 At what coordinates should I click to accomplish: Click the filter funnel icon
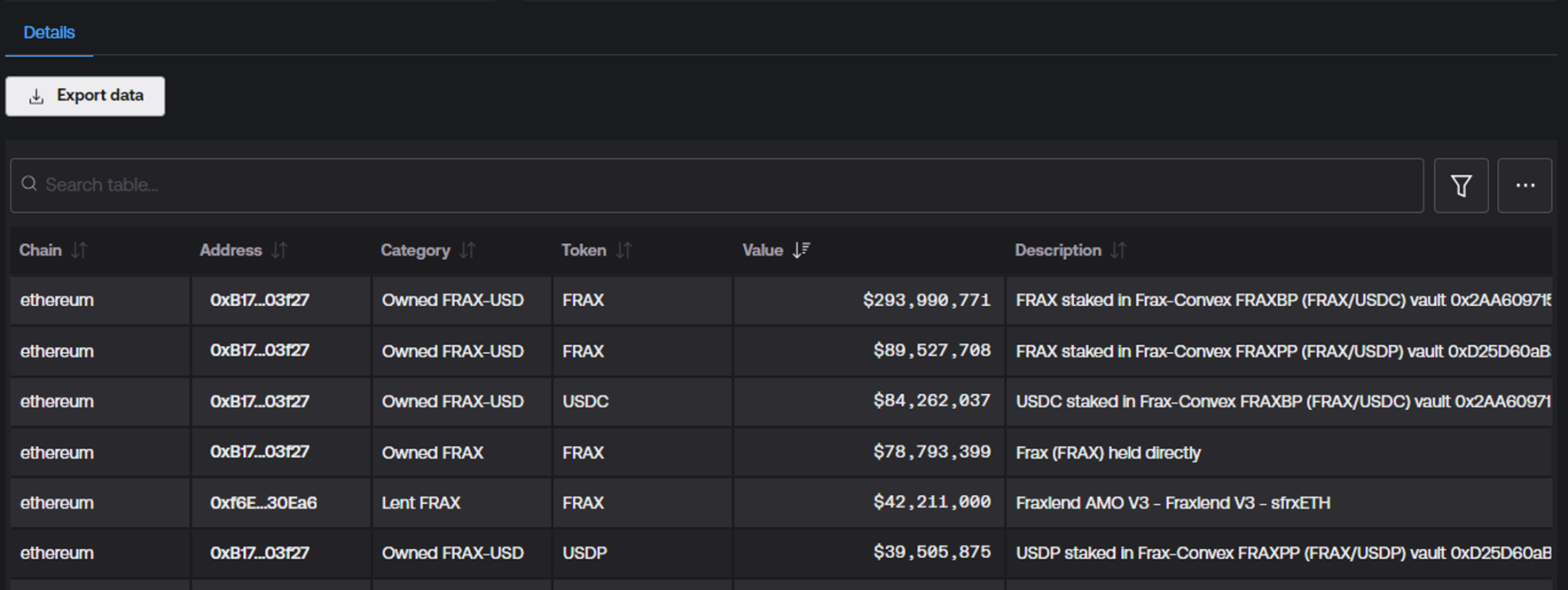click(x=1461, y=186)
